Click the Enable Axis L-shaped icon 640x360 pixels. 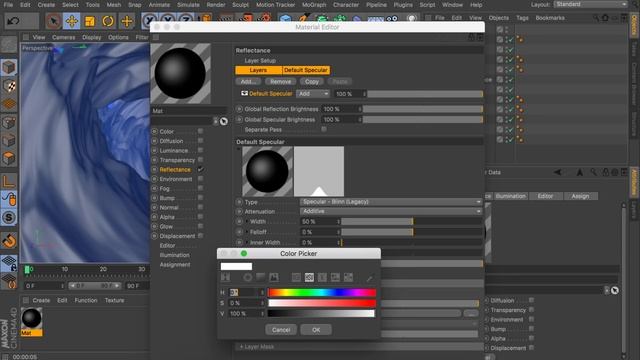9,181
